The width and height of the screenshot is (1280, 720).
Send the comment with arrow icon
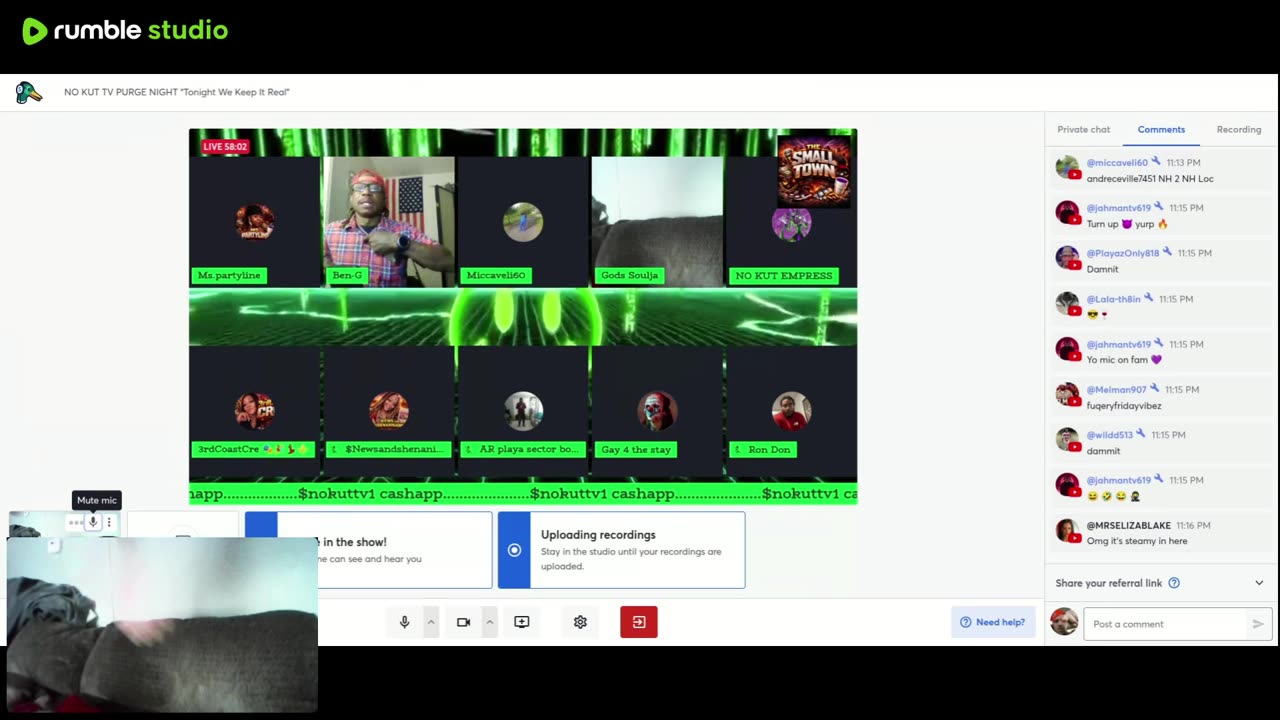pyautogui.click(x=1258, y=624)
